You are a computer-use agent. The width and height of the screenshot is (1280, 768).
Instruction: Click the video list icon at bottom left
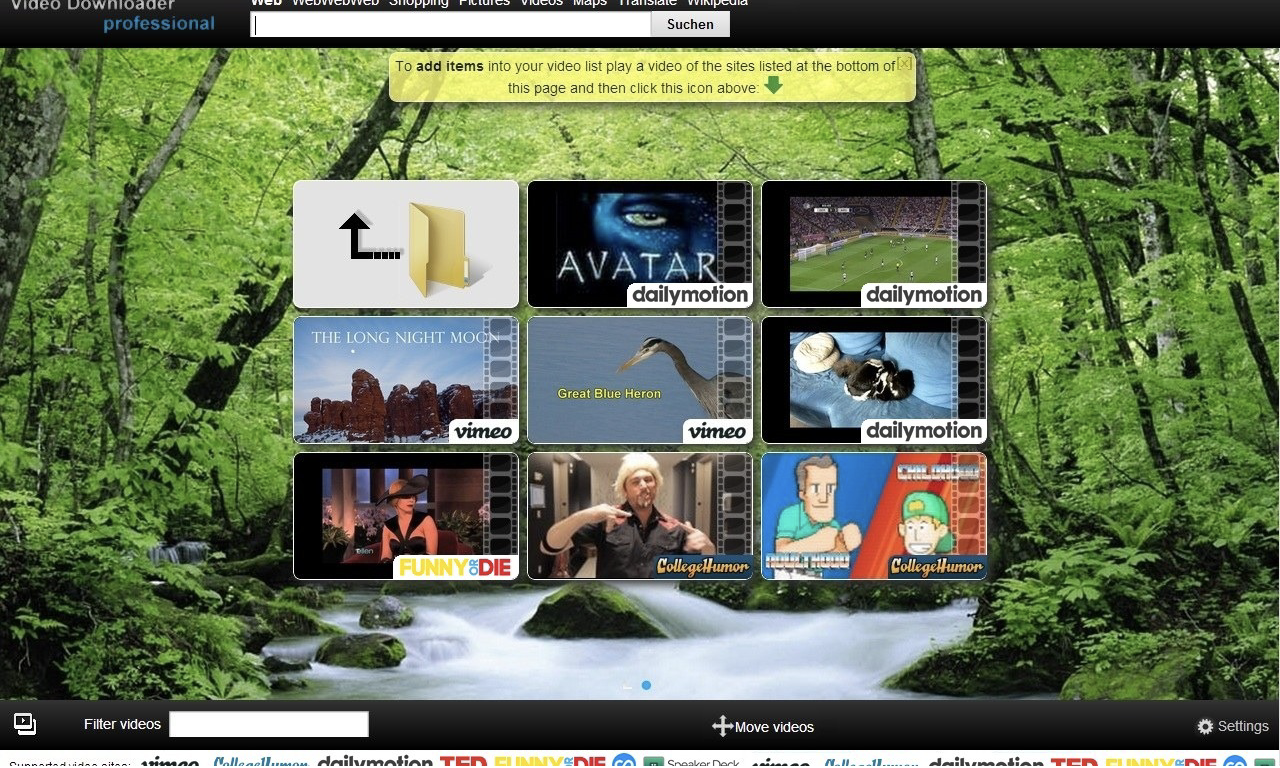[x=25, y=724]
